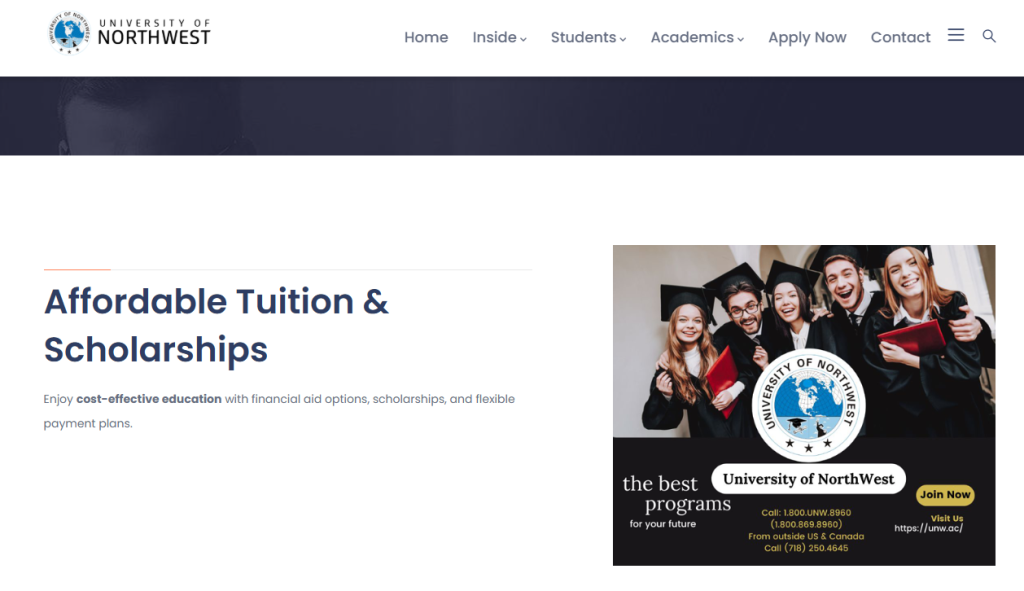Open the hamburger menu icon

pos(955,35)
